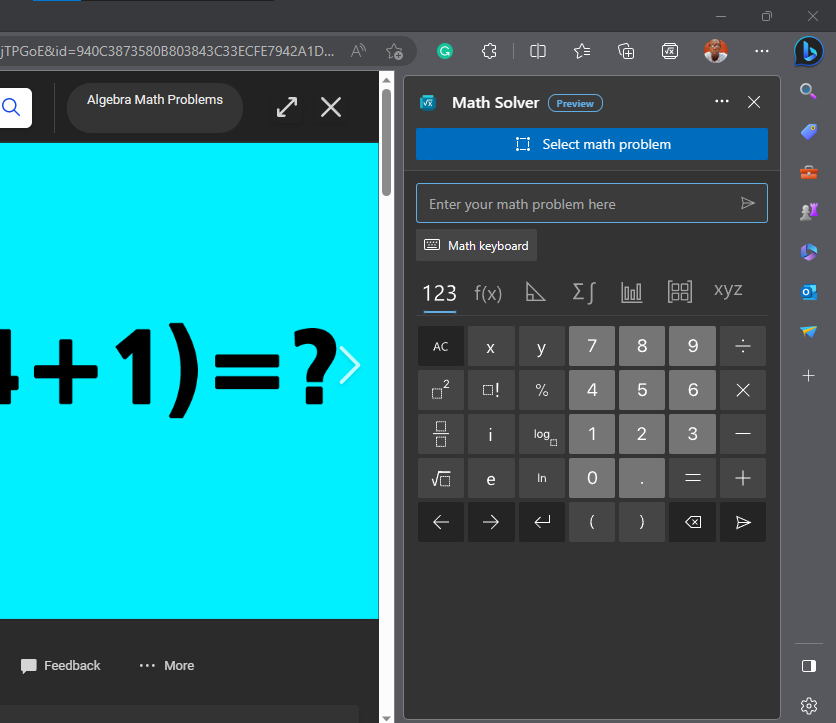836x723 pixels.
Task: Open the browser Settings and more menu
Action: [x=762, y=51]
